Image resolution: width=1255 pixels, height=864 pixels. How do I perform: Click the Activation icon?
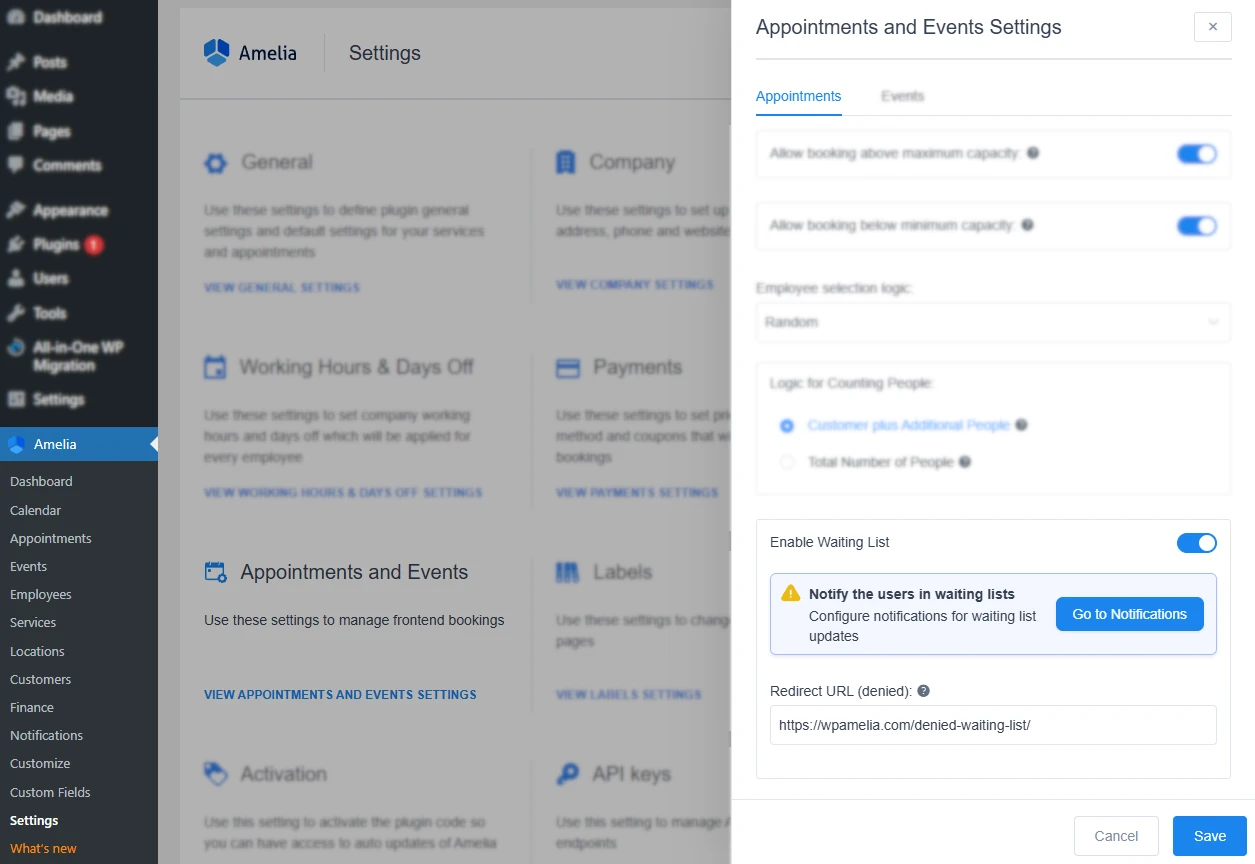click(x=214, y=772)
